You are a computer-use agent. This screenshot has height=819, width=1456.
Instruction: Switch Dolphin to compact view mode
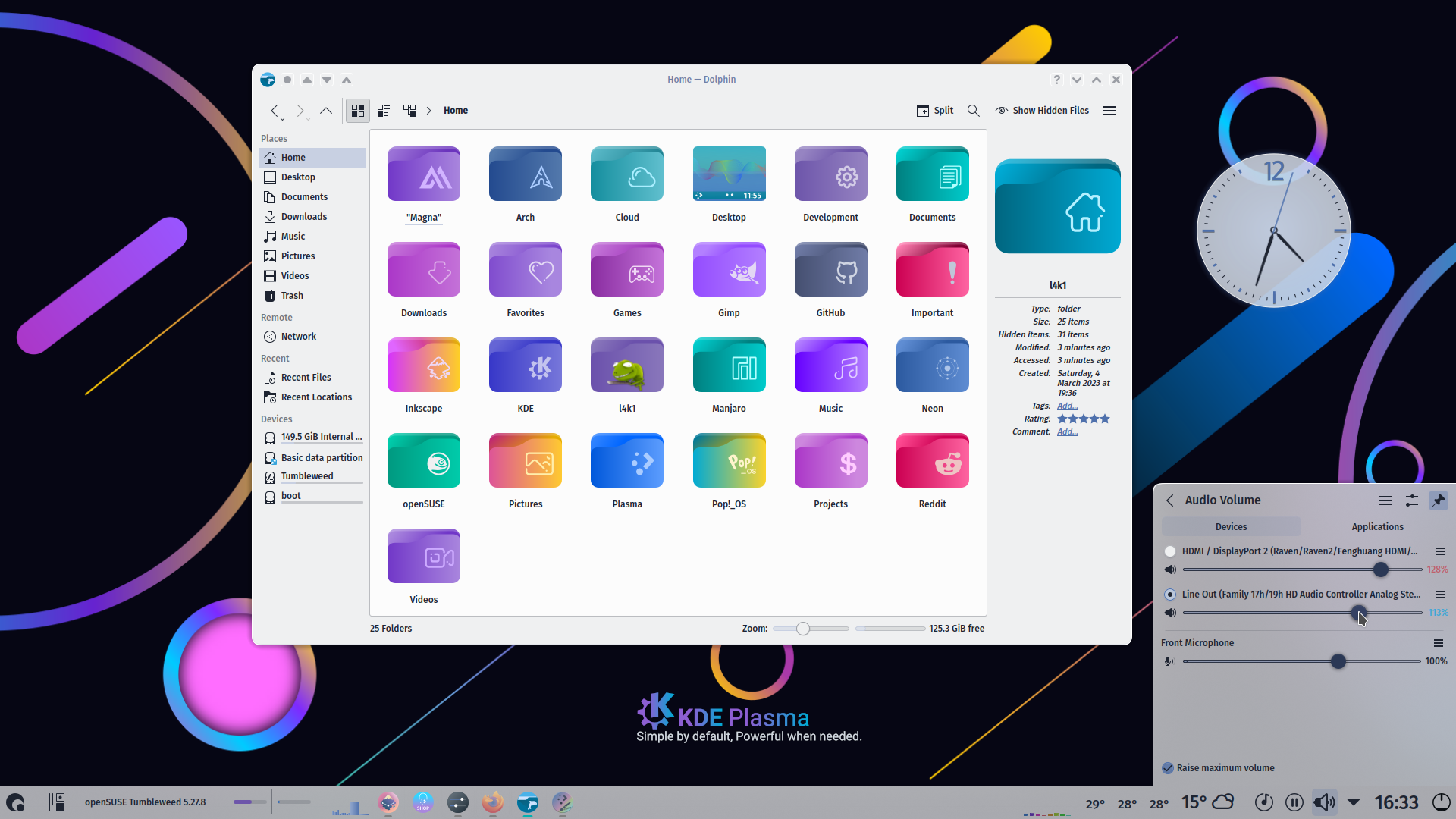pos(384,111)
